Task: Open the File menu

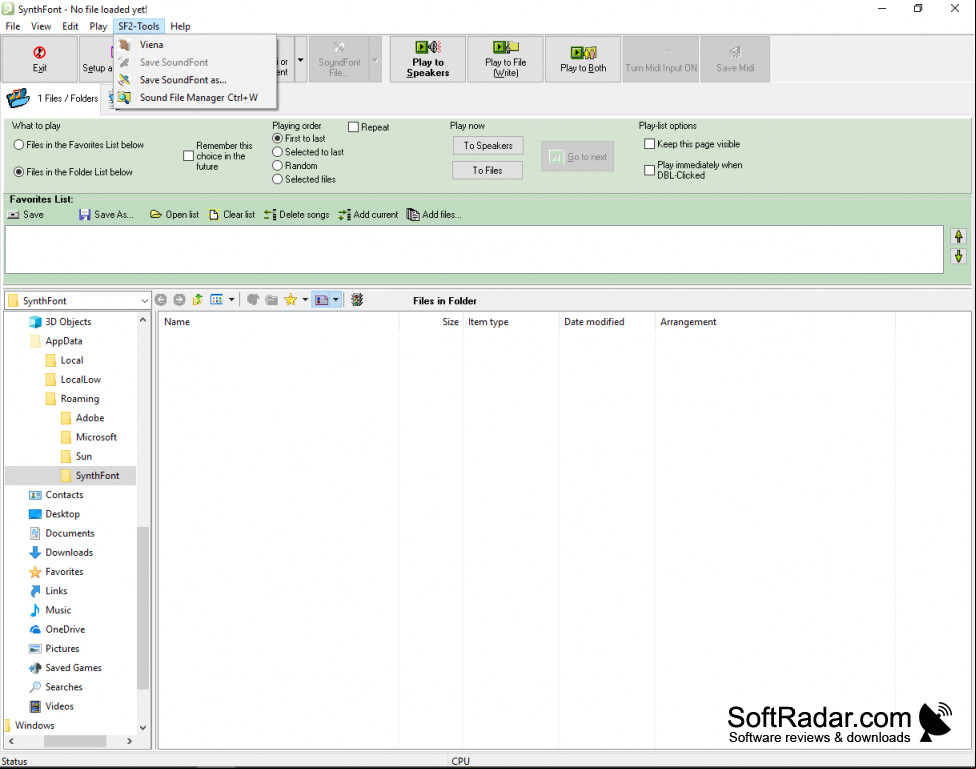Action: tap(12, 26)
